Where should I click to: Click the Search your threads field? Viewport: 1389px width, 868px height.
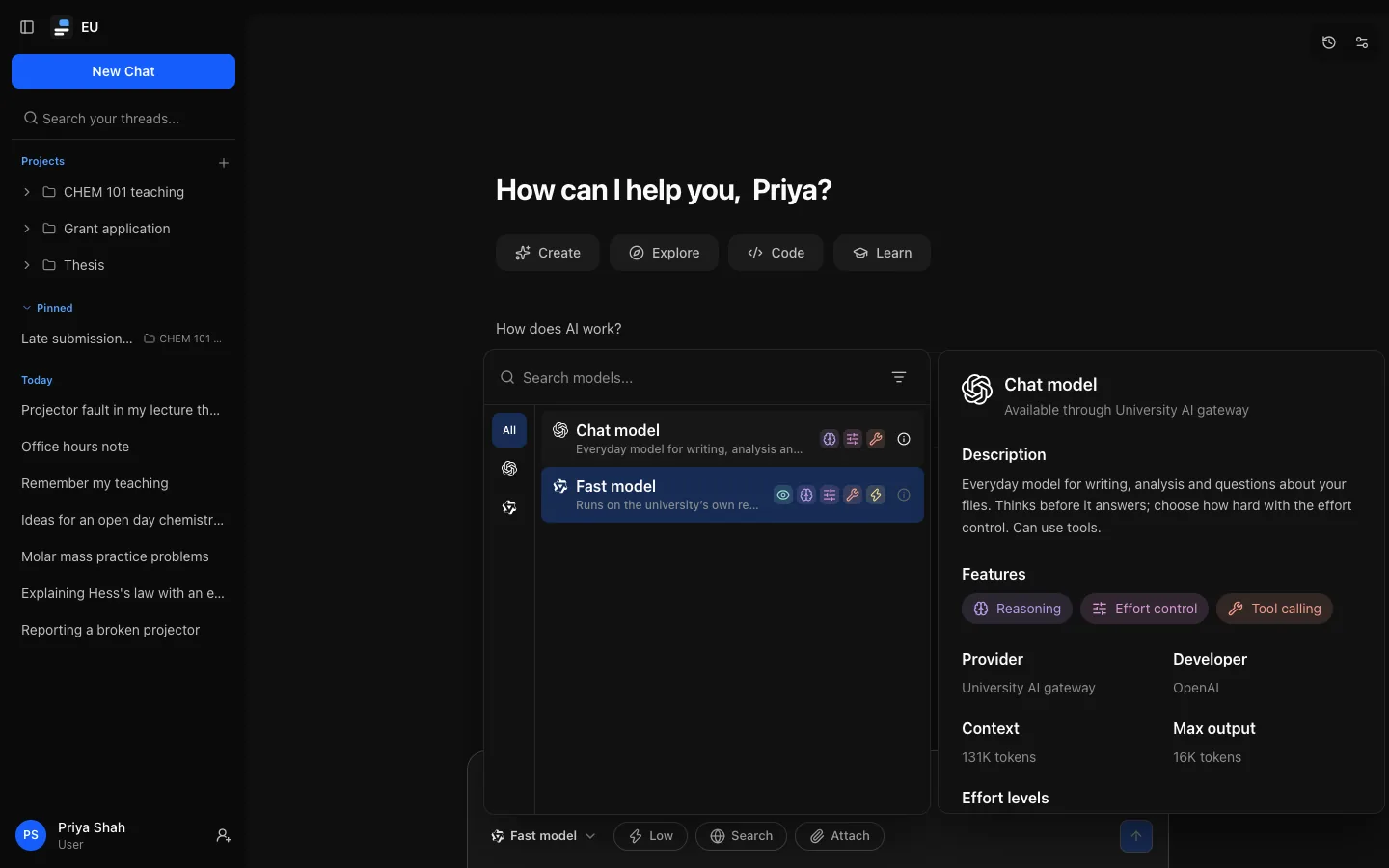123,119
